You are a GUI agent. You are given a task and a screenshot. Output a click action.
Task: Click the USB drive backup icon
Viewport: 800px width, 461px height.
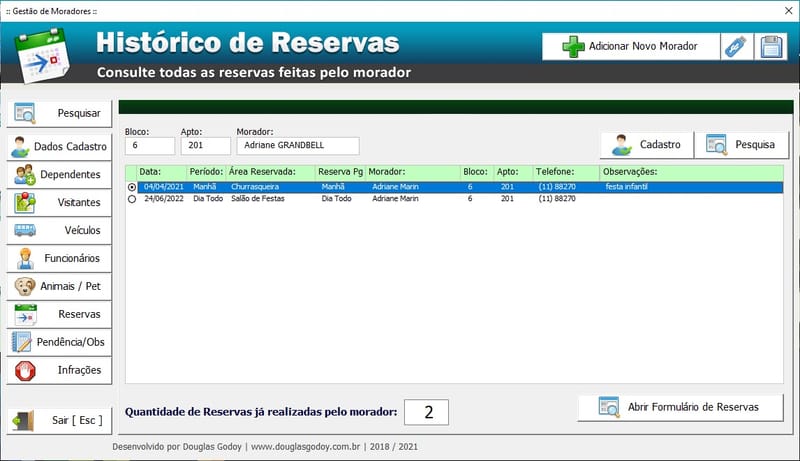(x=735, y=46)
